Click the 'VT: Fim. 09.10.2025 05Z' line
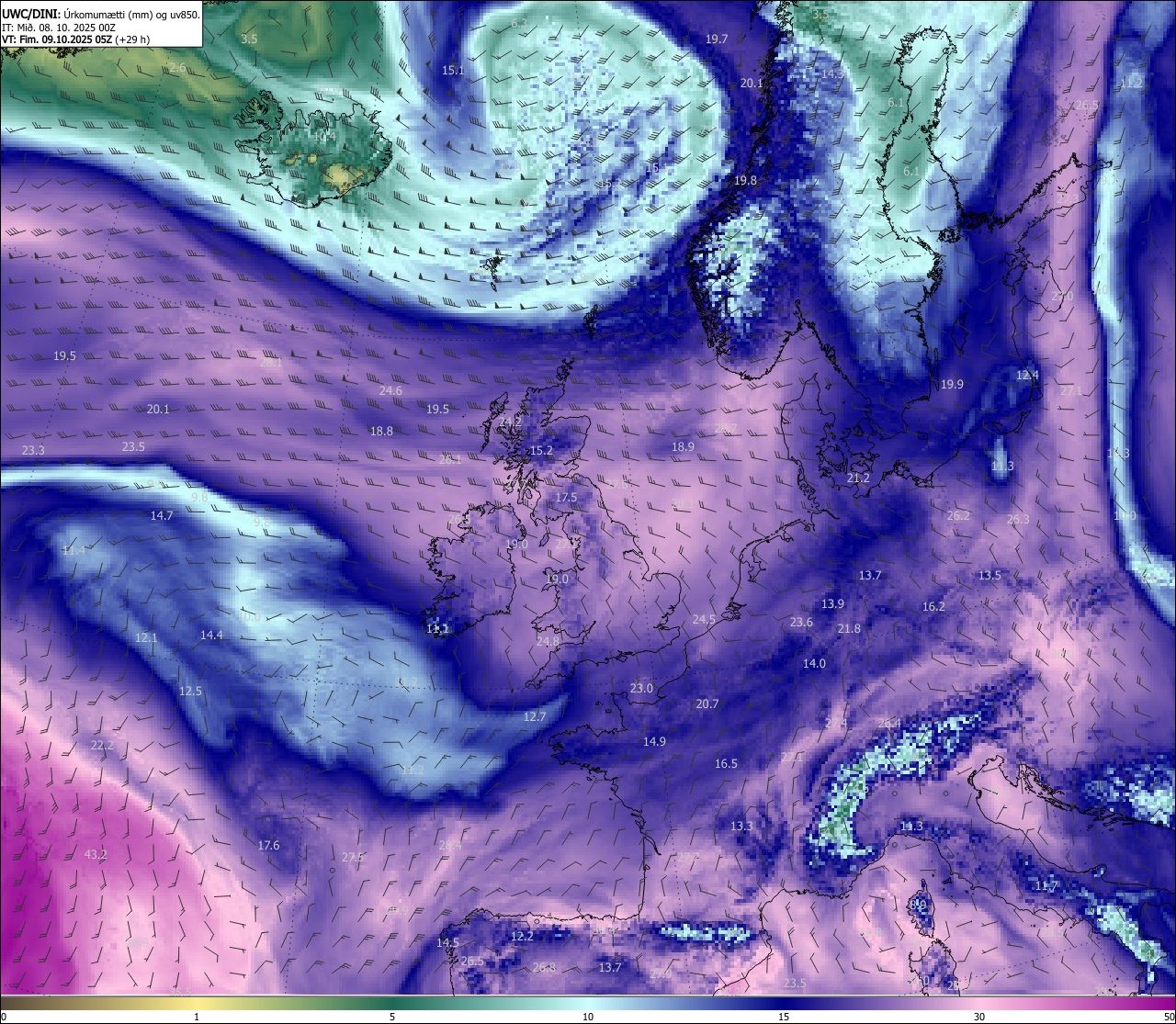The width and height of the screenshot is (1176, 1024). [58, 39]
